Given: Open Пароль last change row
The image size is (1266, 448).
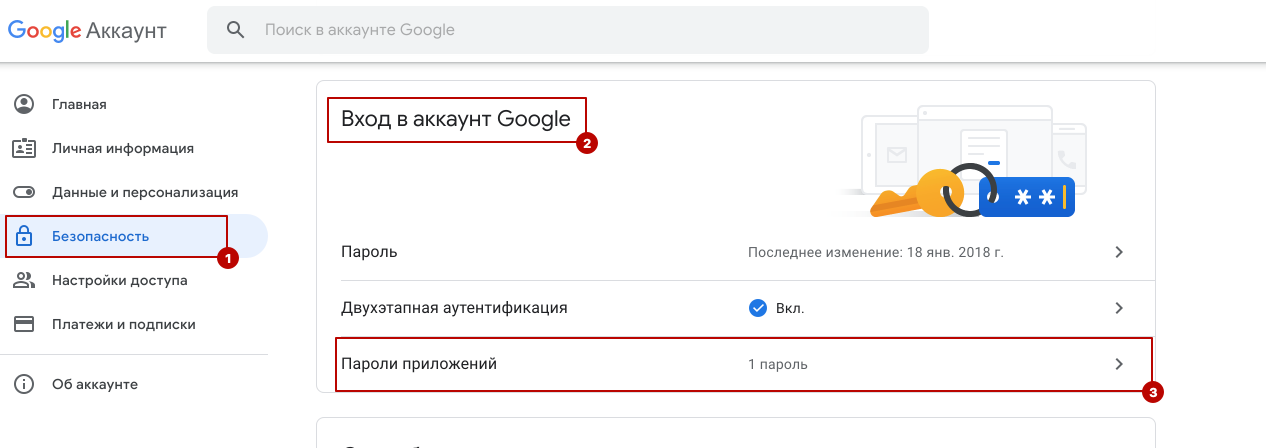Looking at the screenshot, I should (x=735, y=252).
